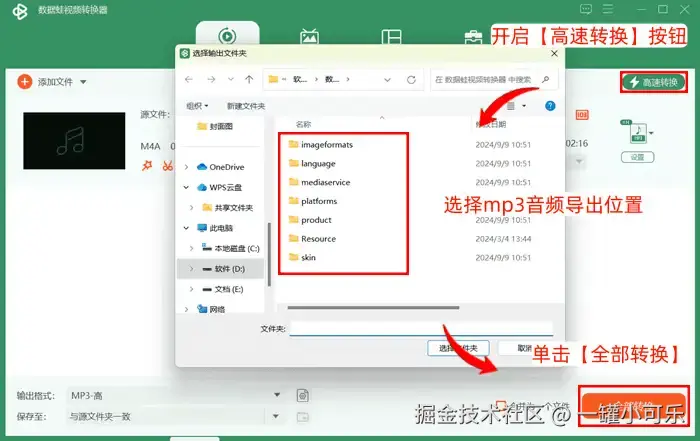Collapse 此电脑 tree node
Viewport: 700px width, 441px height.
pyautogui.click(x=186, y=228)
